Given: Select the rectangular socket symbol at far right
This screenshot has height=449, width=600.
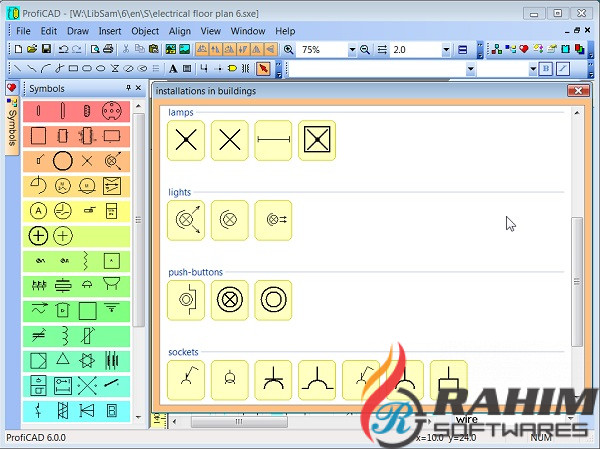Looking at the screenshot, I should coord(448,380).
